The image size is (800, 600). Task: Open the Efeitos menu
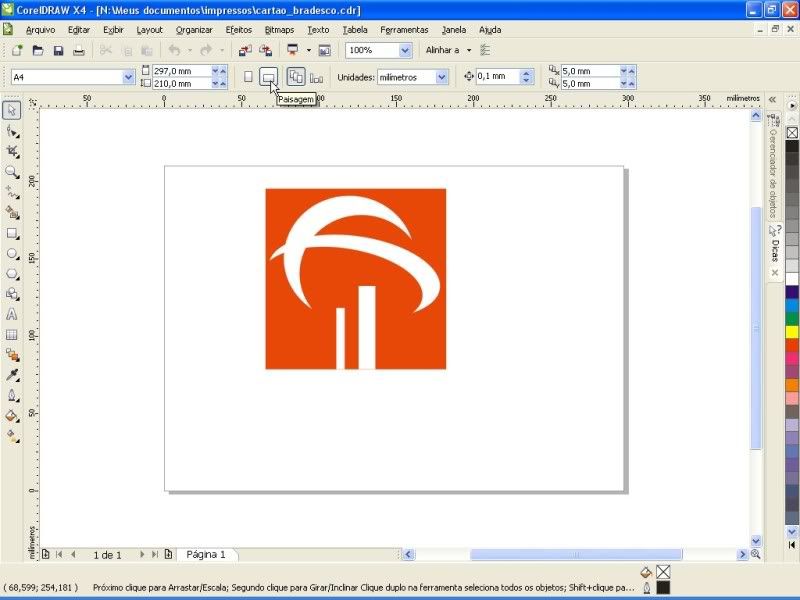pos(239,30)
